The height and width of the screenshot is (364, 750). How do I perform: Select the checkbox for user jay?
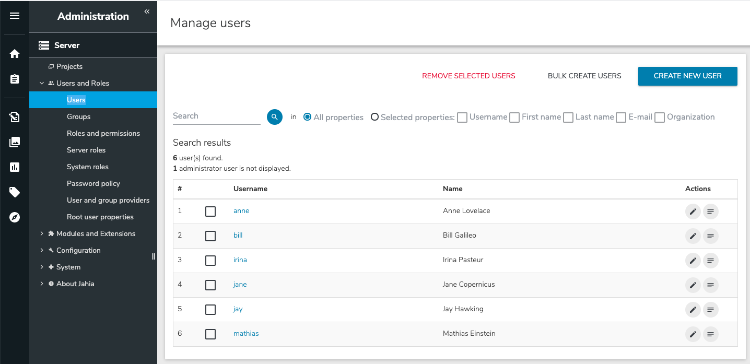pos(210,309)
